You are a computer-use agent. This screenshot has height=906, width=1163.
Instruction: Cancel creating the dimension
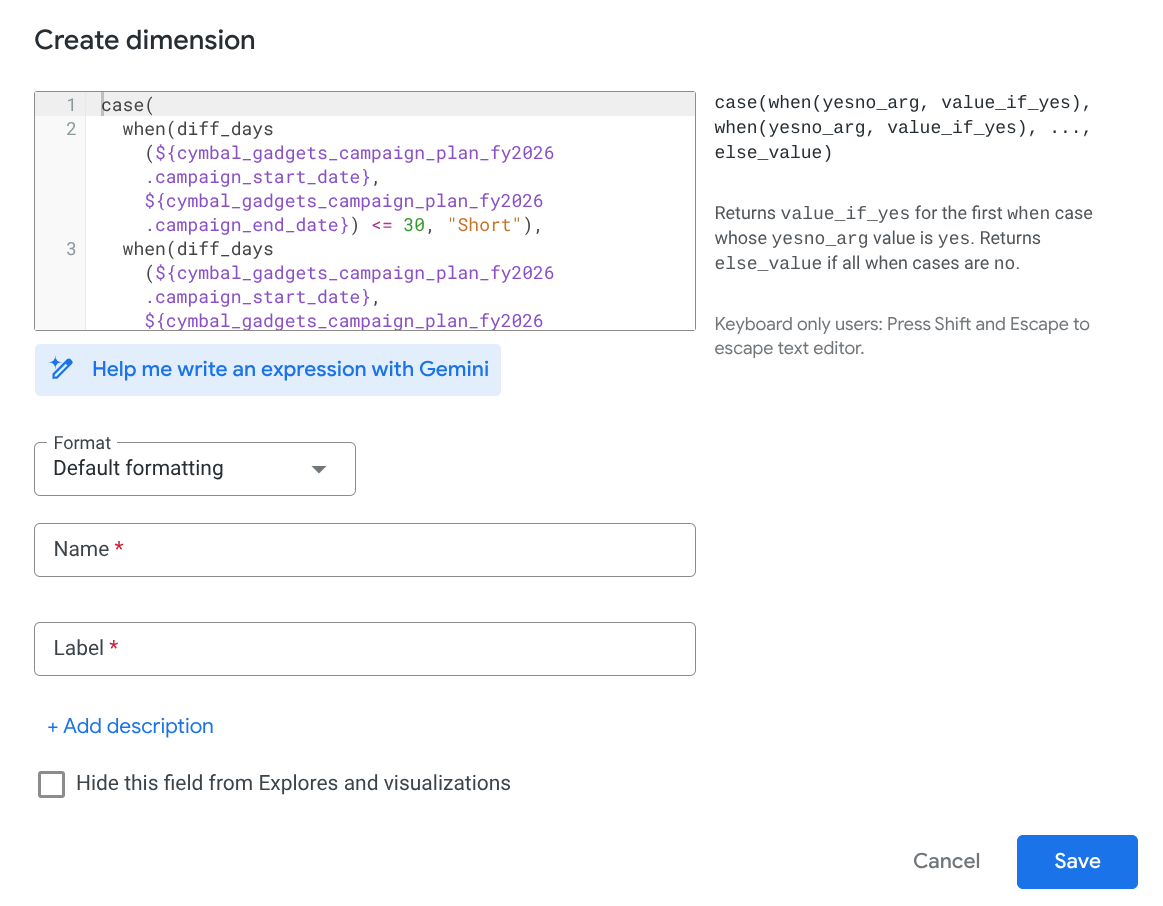946,861
